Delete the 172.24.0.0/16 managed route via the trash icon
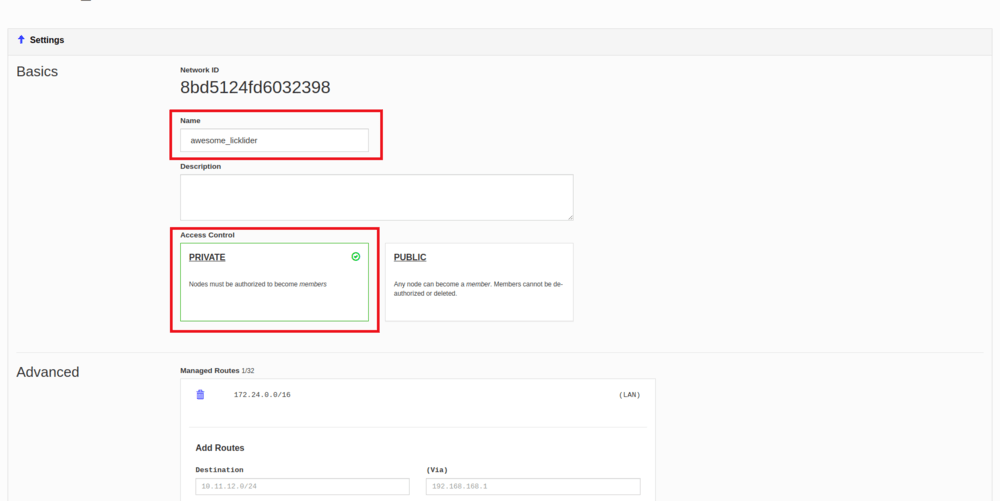Image resolution: width=1000 pixels, height=501 pixels. (200, 395)
